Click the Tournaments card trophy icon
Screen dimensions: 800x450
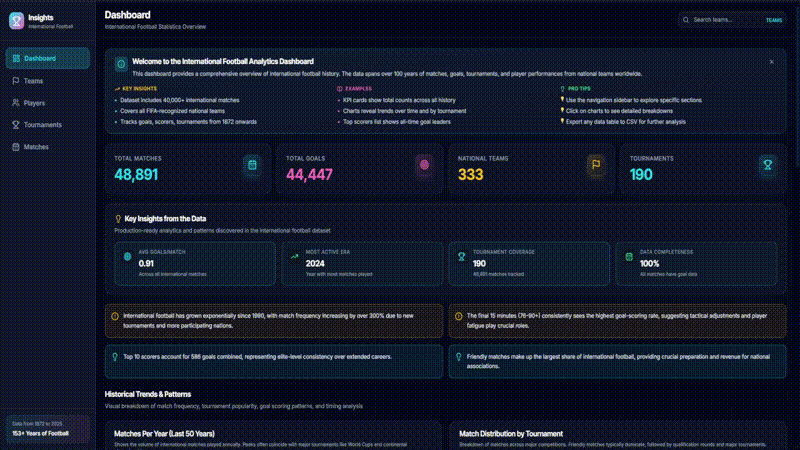pos(768,165)
